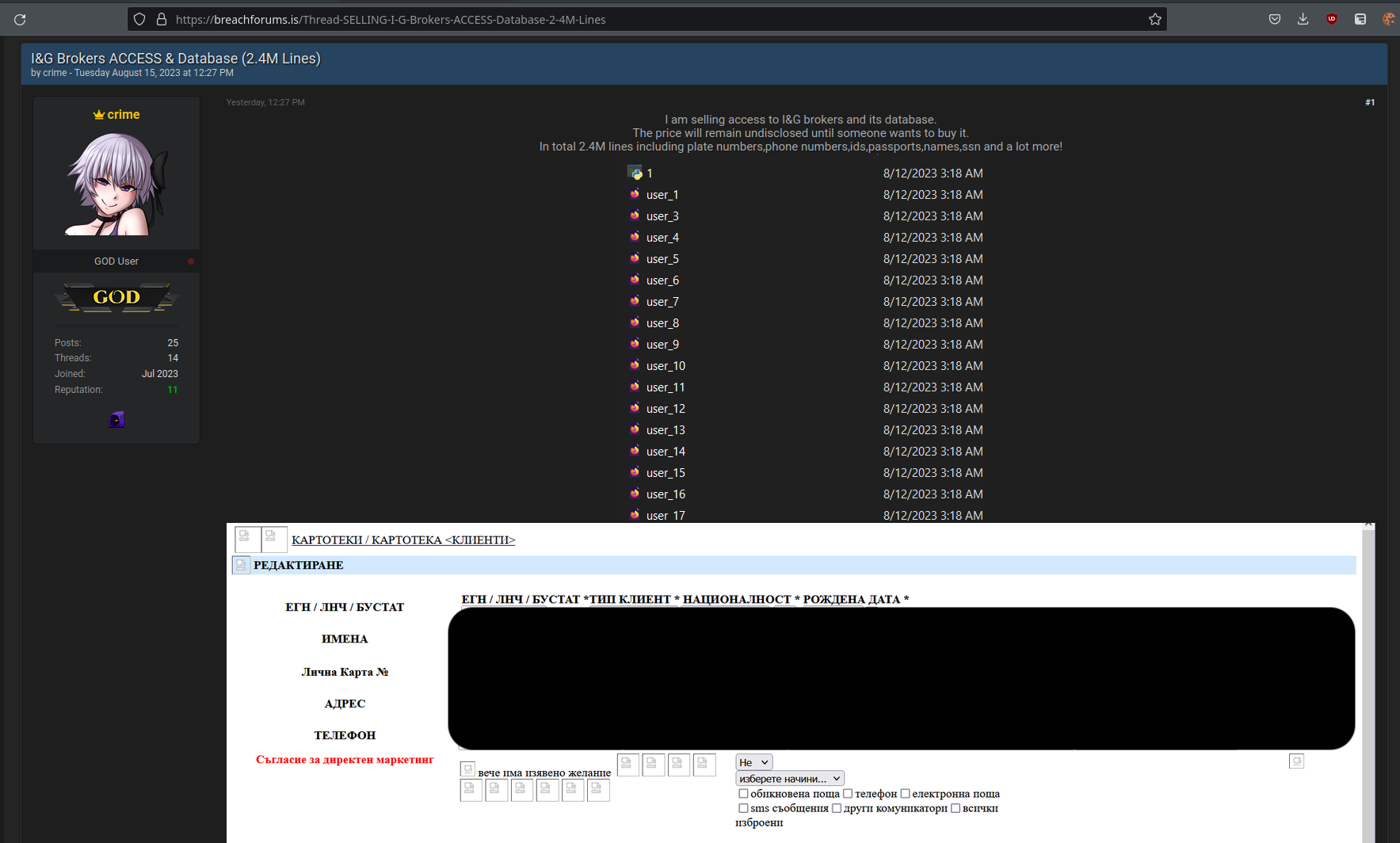The image size is (1400, 843).
Task: Click the broken image icon beside РЕДАКТИРАНЕ
Action: coord(241,565)
